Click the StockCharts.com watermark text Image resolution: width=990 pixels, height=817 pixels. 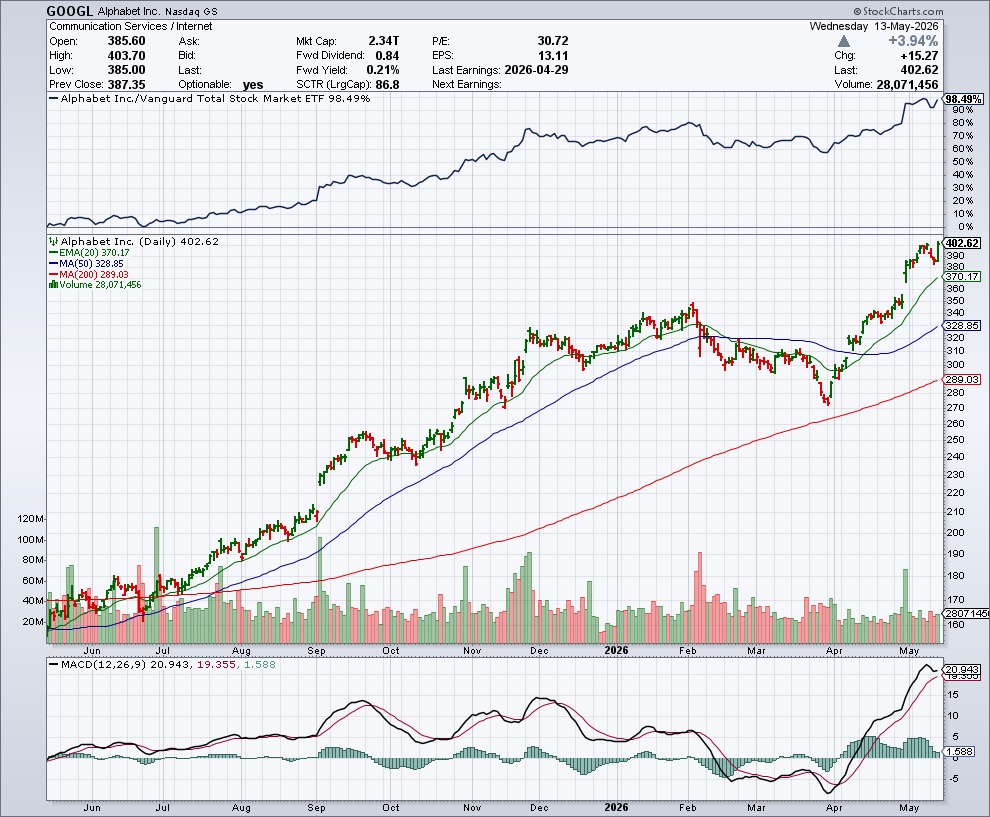[x=898, y=11]
